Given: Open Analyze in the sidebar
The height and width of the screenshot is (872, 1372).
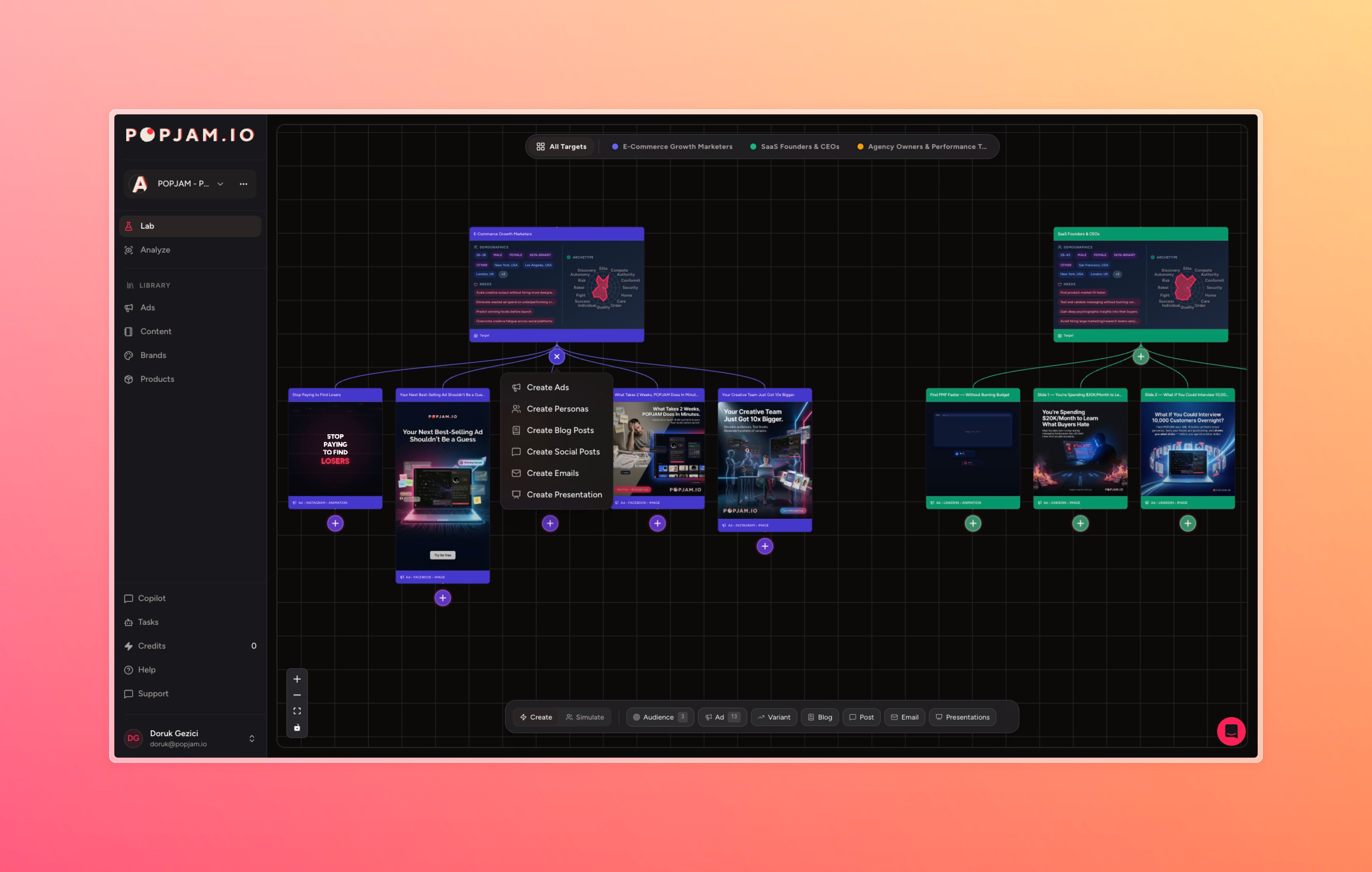Looking at the screenshot, I should pos(155,250).
